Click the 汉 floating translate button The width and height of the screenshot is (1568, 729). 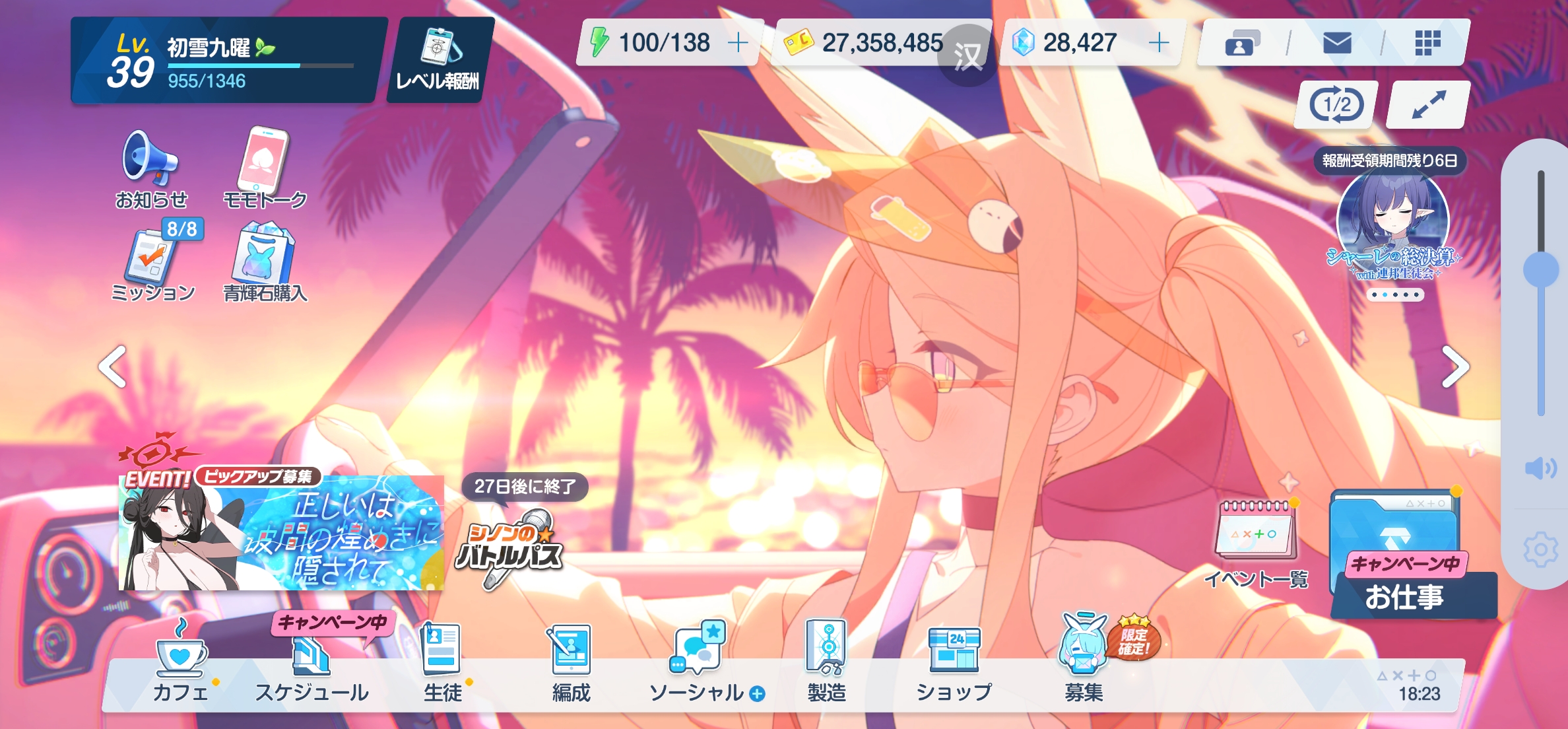click(x=967, y=55)
